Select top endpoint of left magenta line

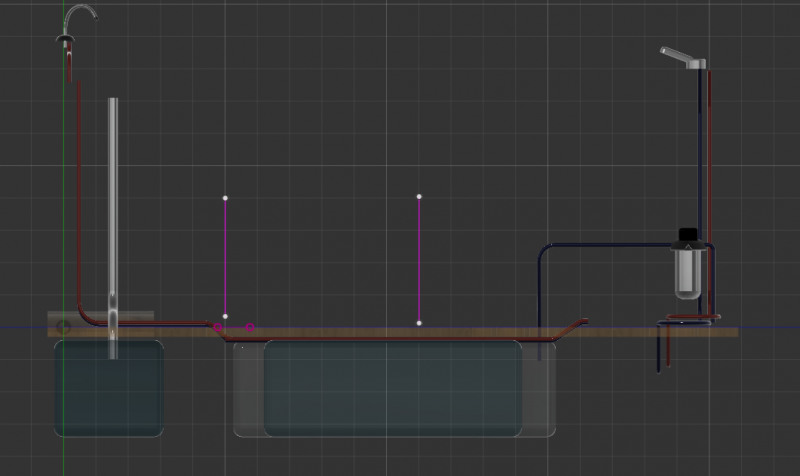click(x=225, y=198)
